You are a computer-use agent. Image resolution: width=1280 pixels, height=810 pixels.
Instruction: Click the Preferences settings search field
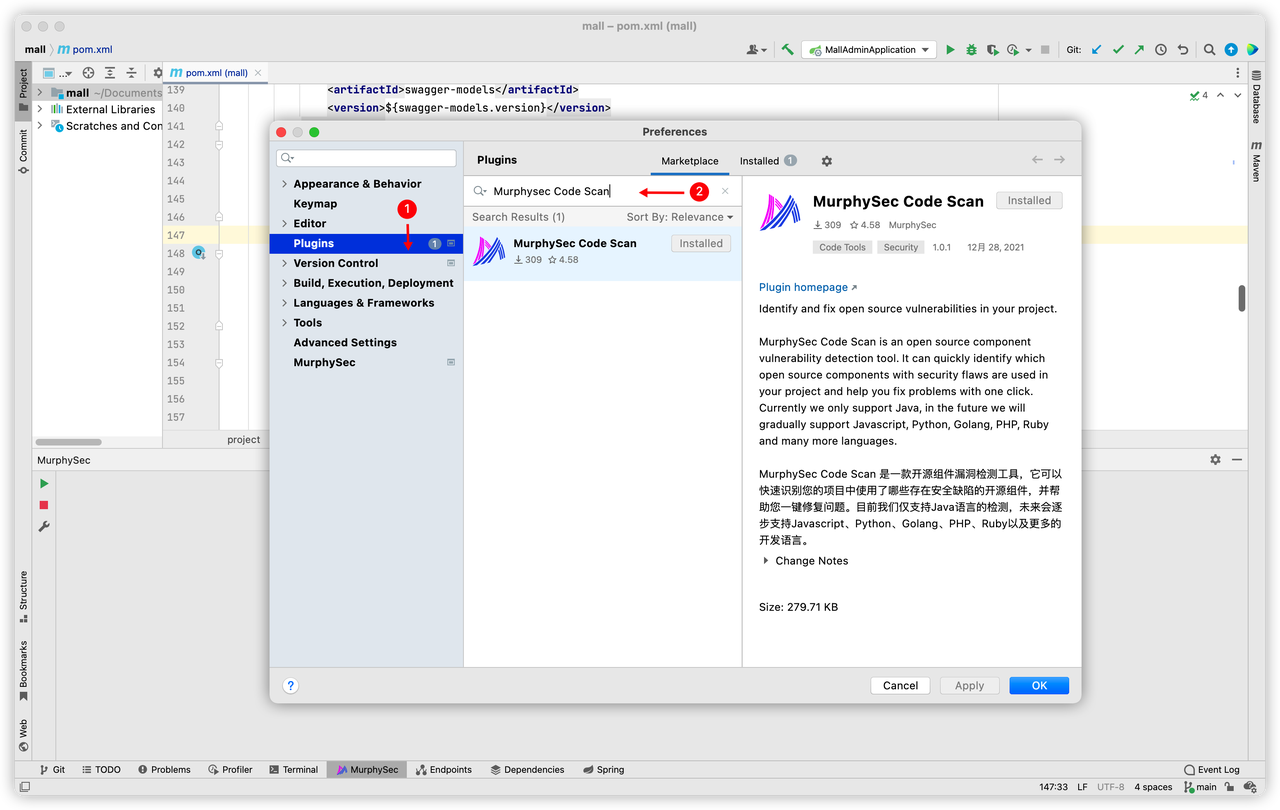pos(366,158)
